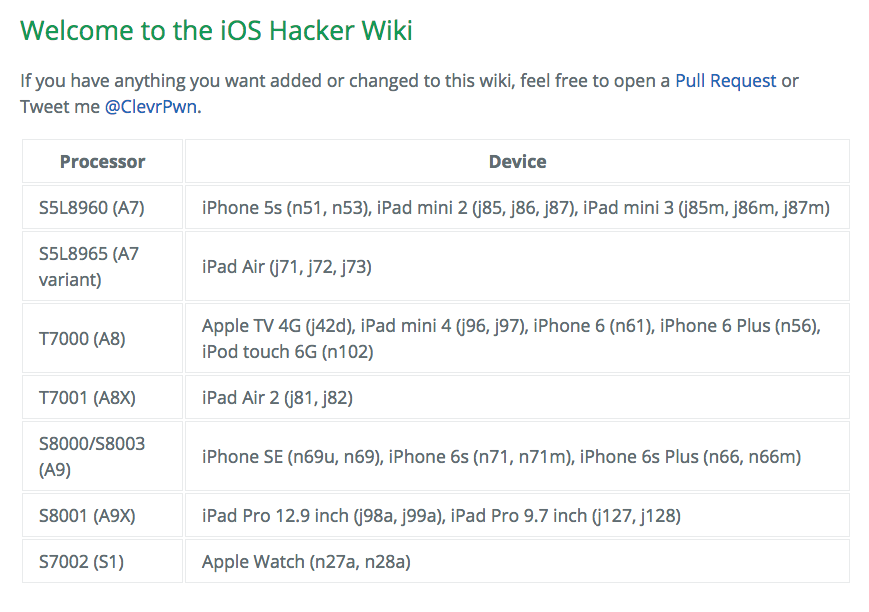Select the S5L8965 (A7 variant) cell

[x=88, y=267]
